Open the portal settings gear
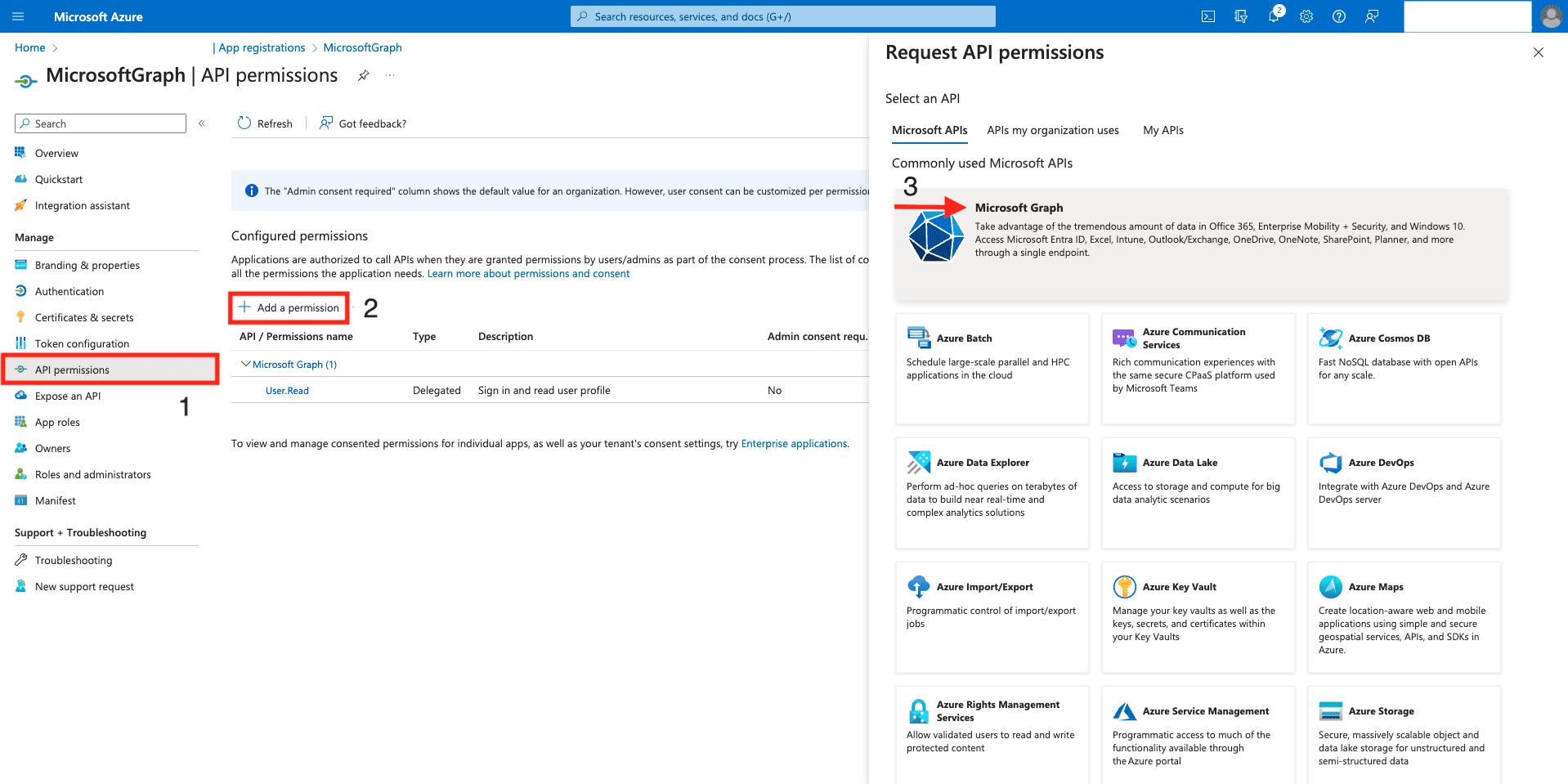 coord(1306,16)
